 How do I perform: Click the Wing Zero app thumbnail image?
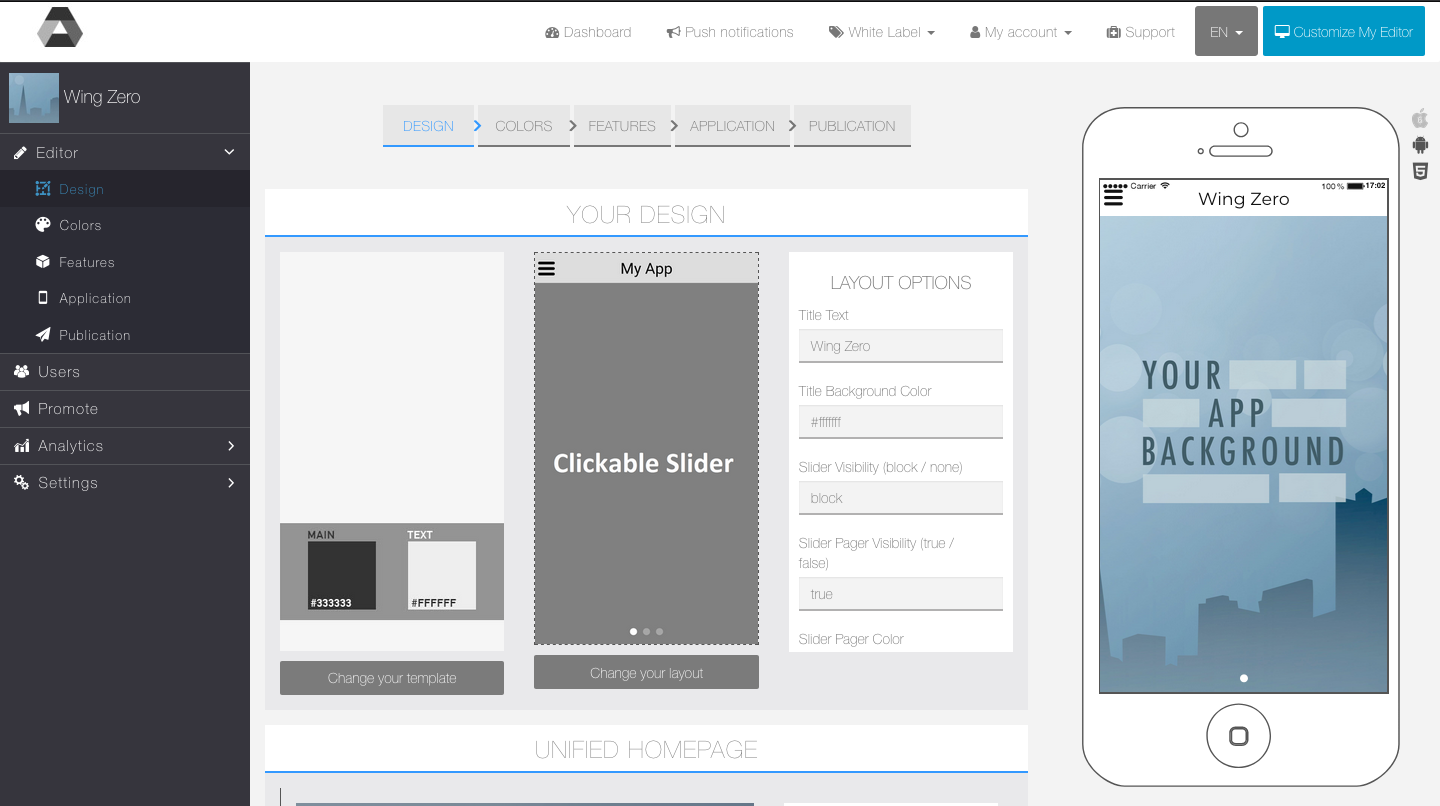[34, 98]
